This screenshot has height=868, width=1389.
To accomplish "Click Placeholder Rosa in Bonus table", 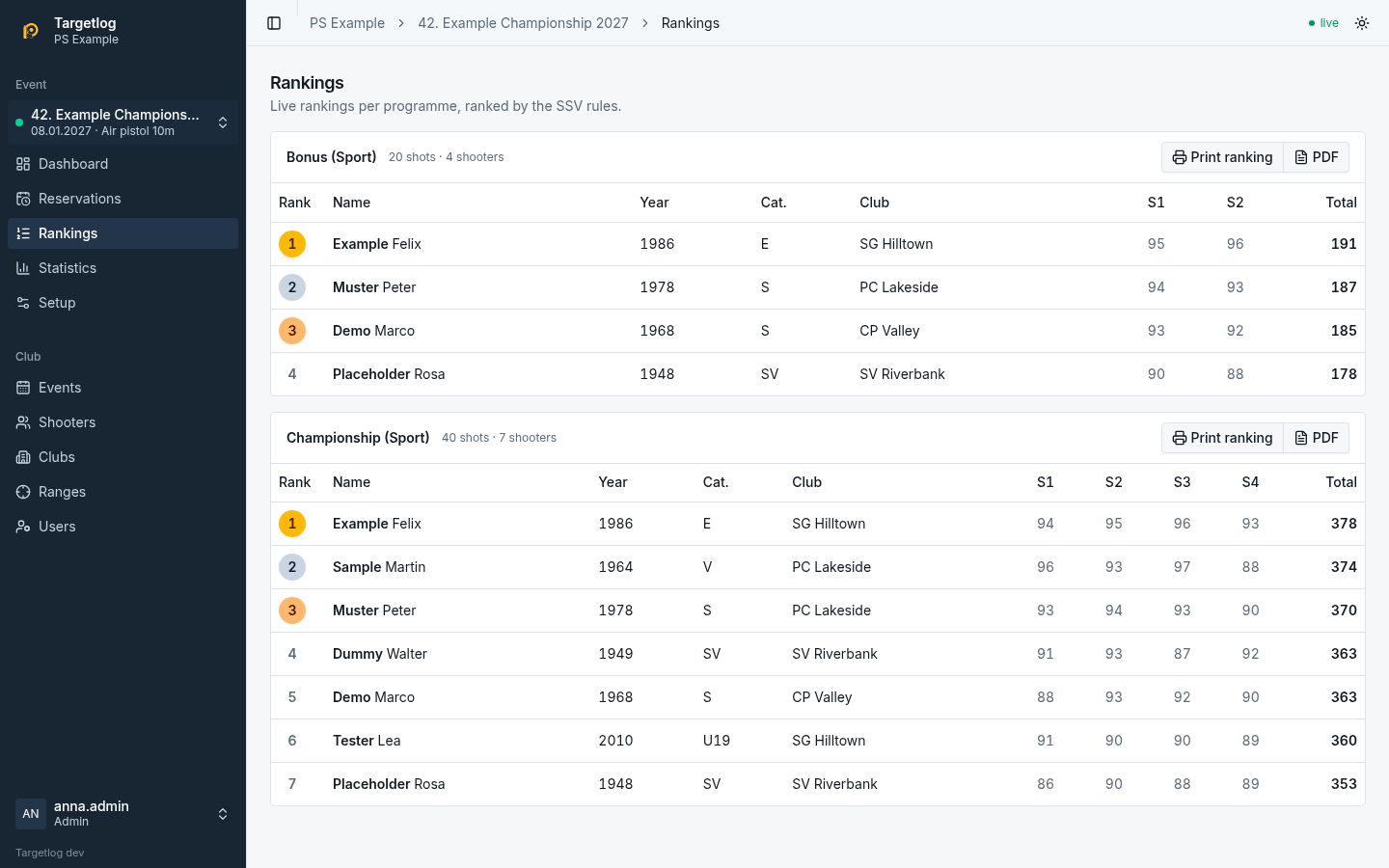I will tap(389, 374).
